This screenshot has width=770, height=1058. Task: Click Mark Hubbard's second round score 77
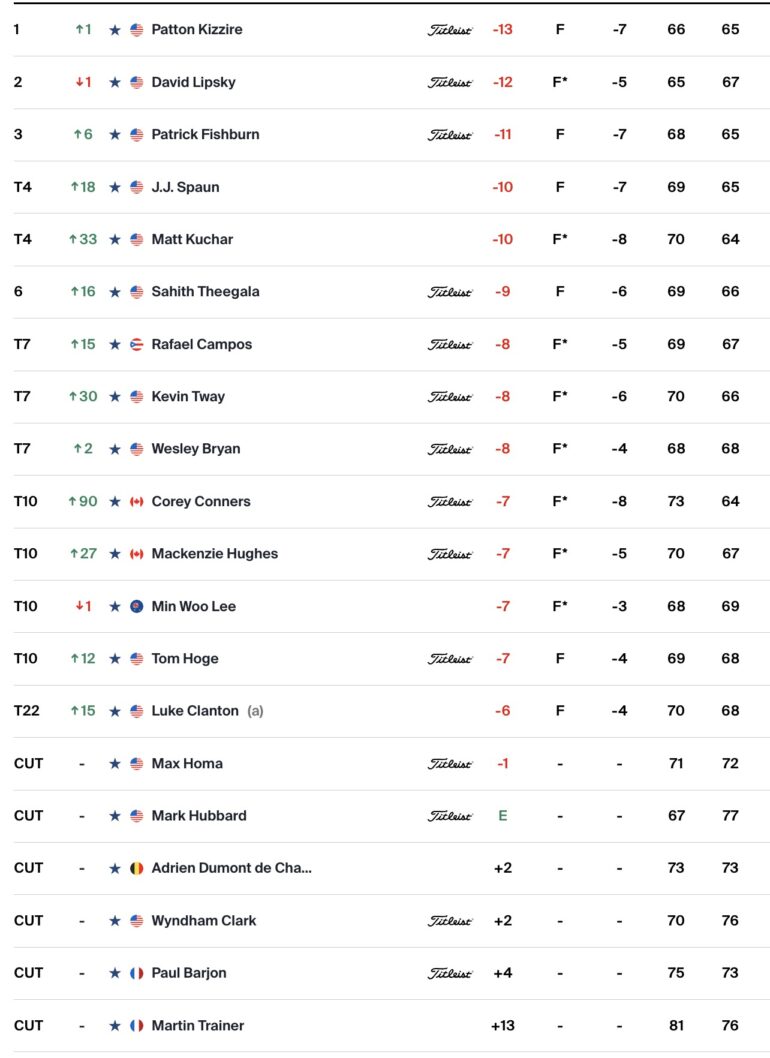pos(730,816)
